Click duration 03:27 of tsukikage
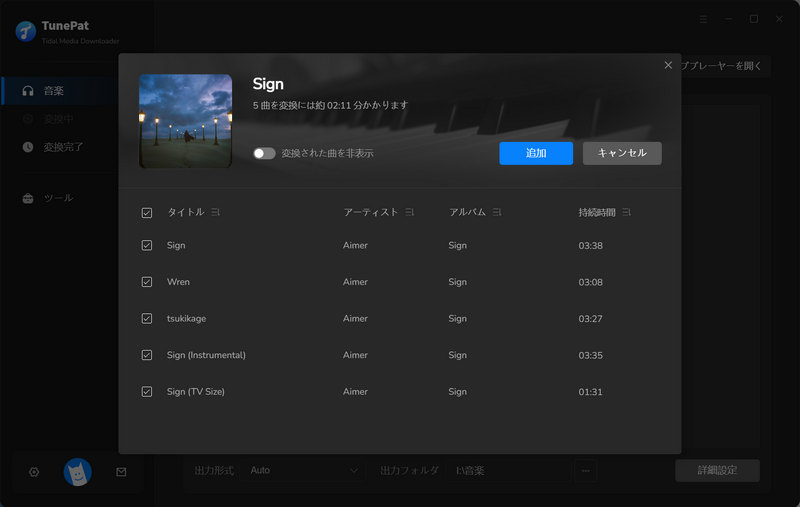 click(590, 319)
